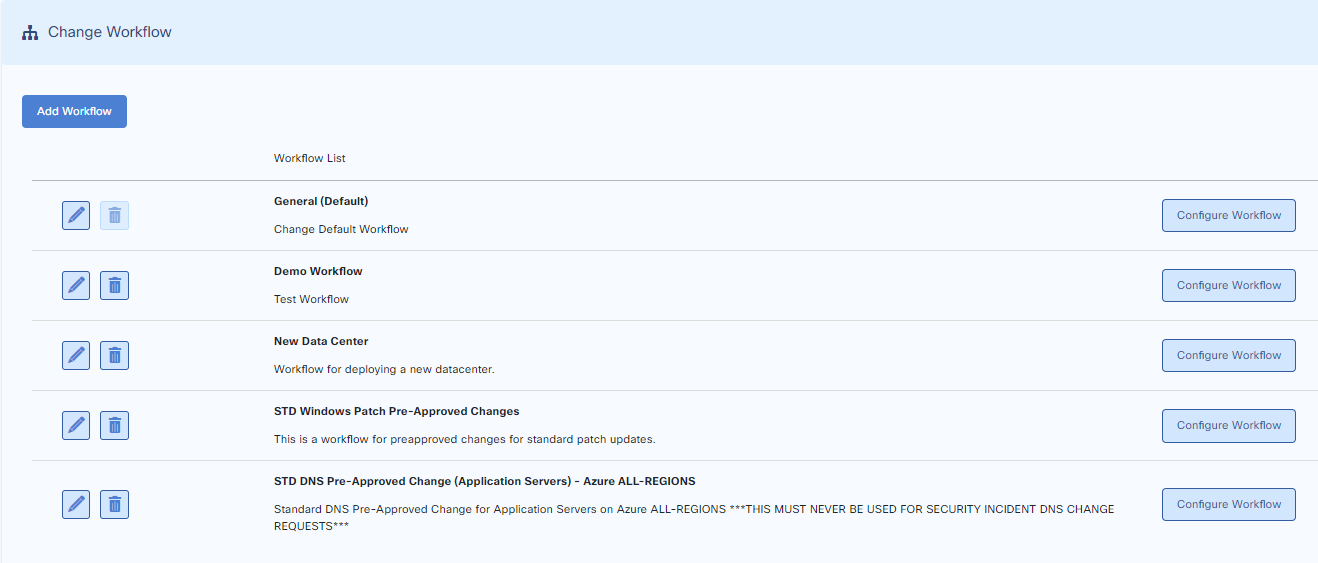Delete the Demo Workflow

coord(114,285)
